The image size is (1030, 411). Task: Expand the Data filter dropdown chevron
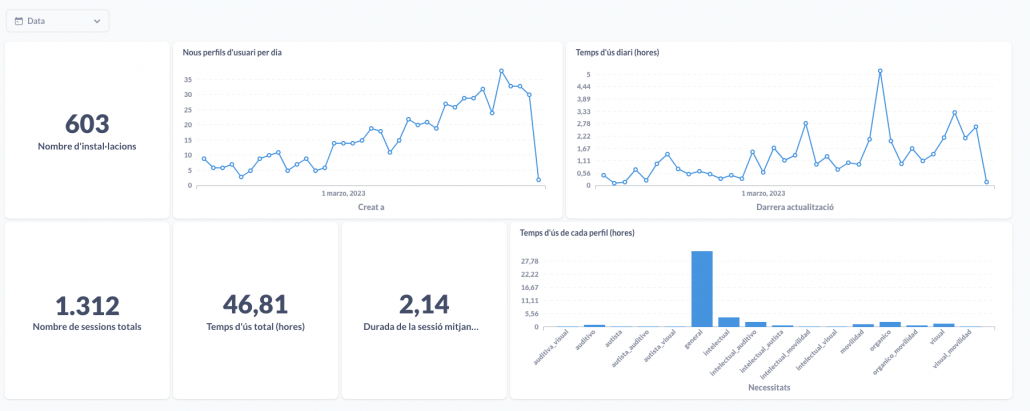(96, 21)
